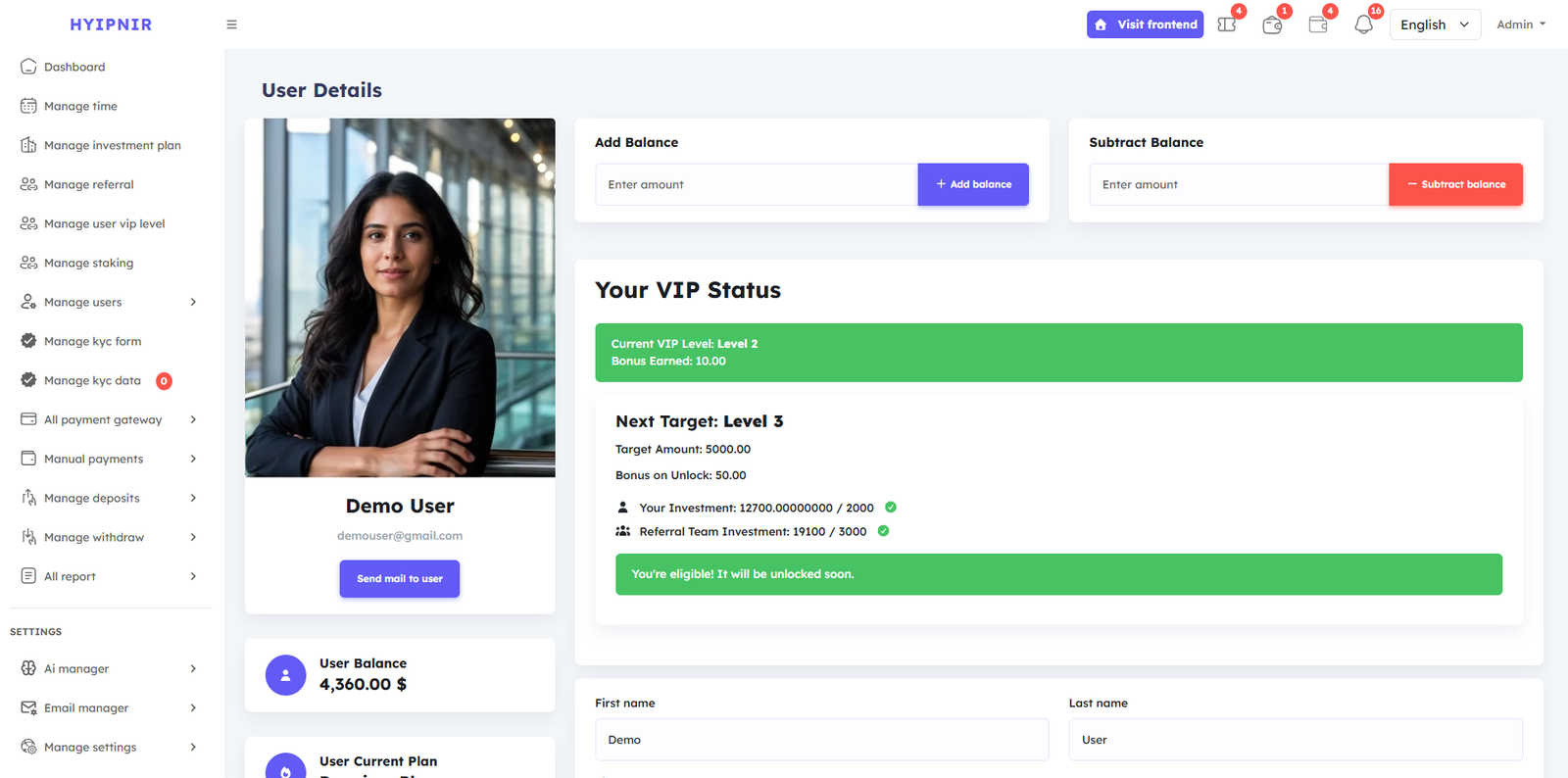Click the green check beside Your Investment
Screen dimensions: 1568x778
890,508
